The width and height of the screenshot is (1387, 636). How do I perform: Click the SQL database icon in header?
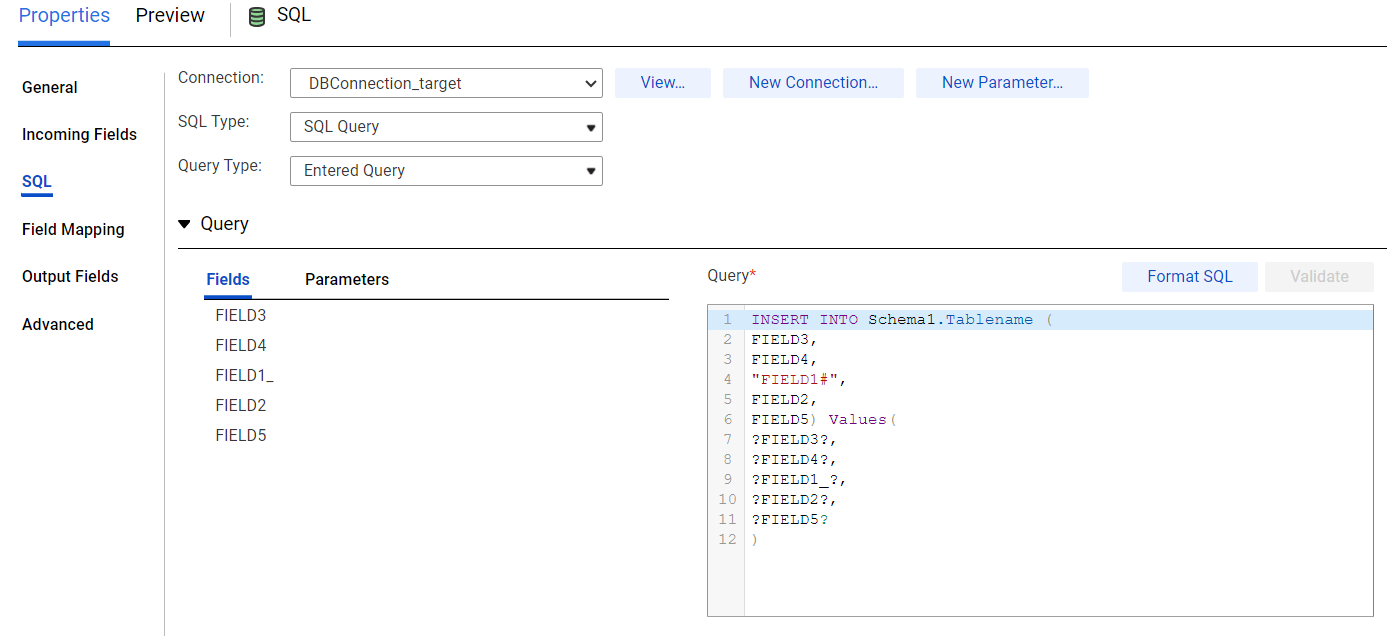(257, 17)
